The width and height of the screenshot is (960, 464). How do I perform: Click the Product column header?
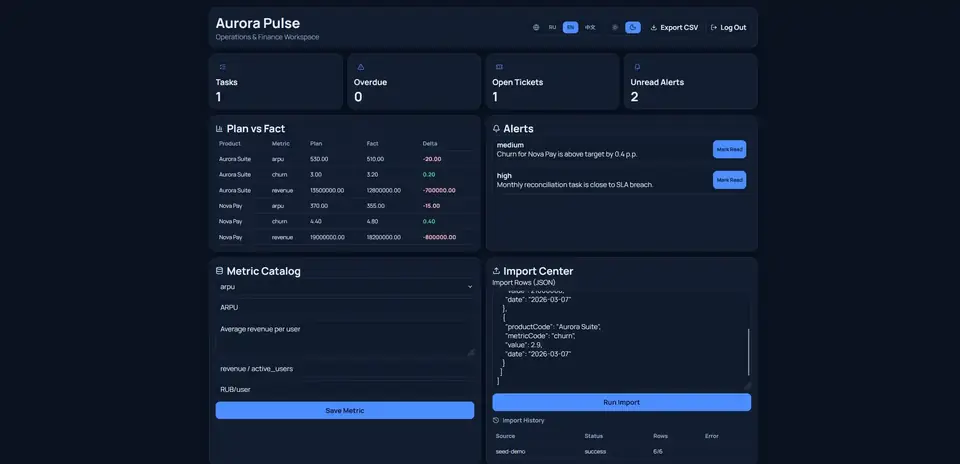coord(230,144)
